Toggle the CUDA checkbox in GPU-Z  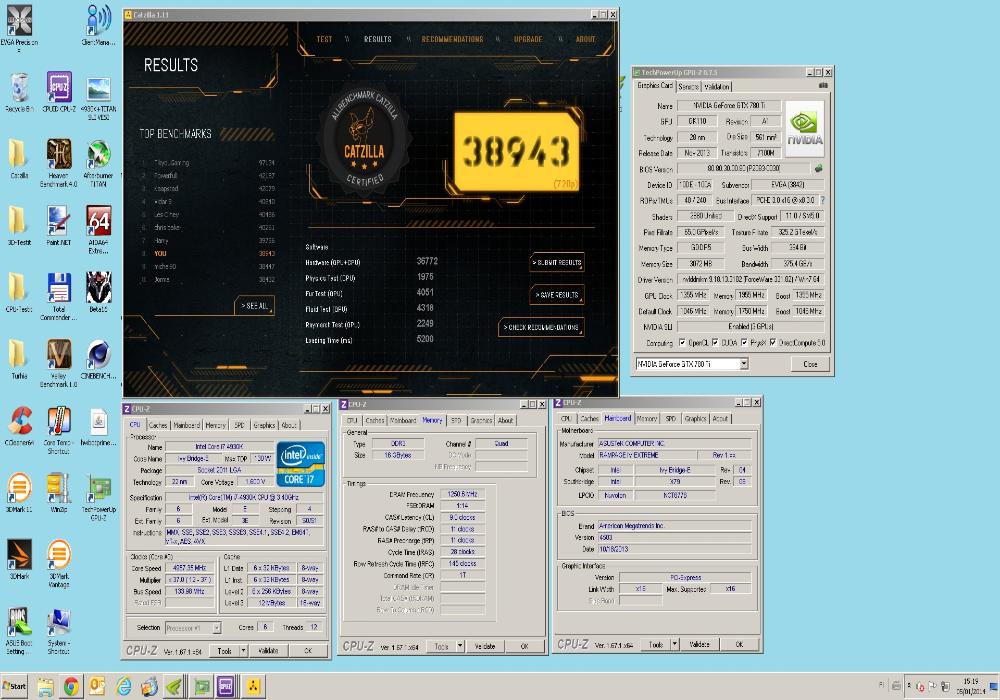715,343
